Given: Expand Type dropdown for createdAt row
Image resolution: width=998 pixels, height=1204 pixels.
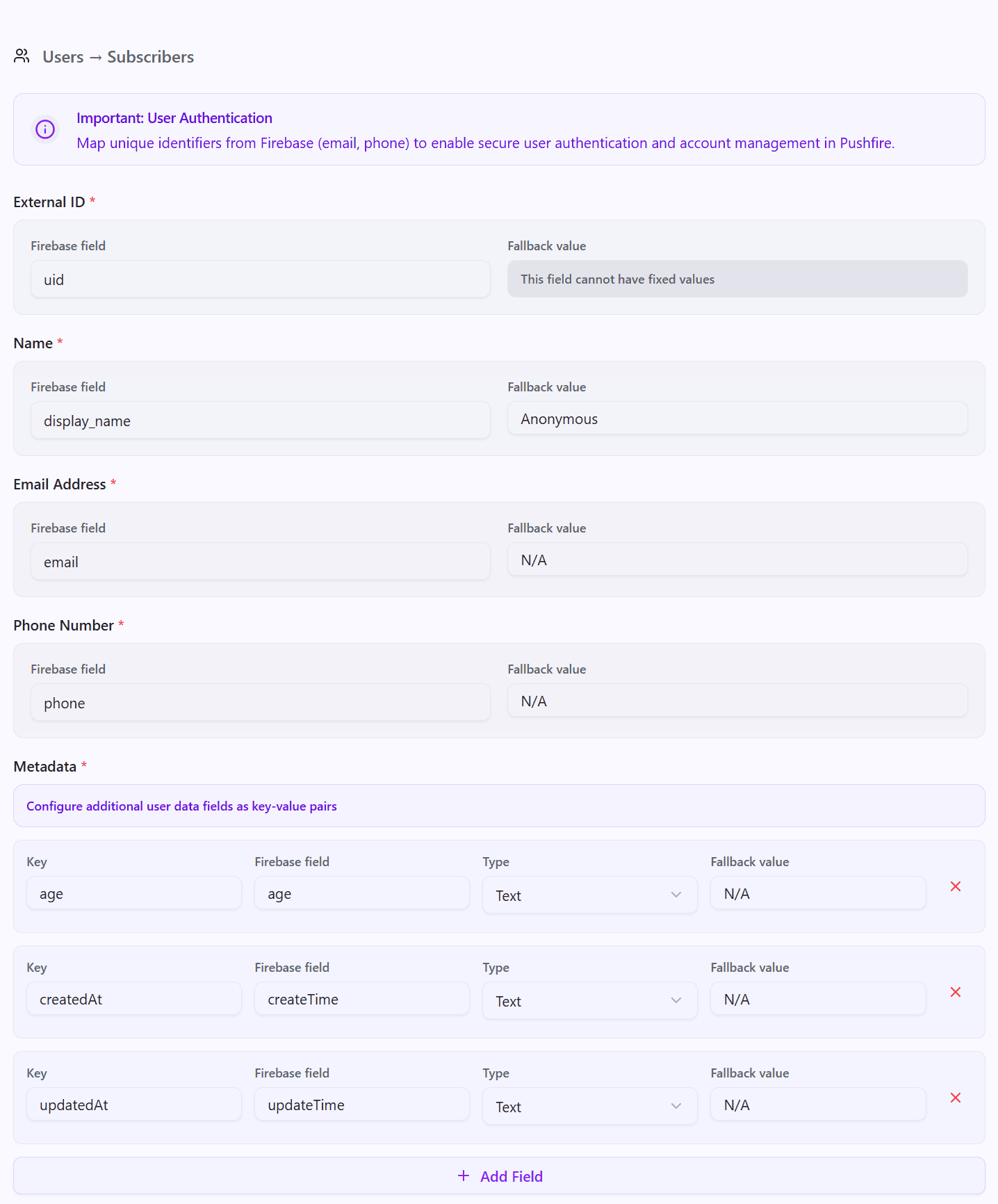Looking at the screenshot, I should tap(589, 1001).
